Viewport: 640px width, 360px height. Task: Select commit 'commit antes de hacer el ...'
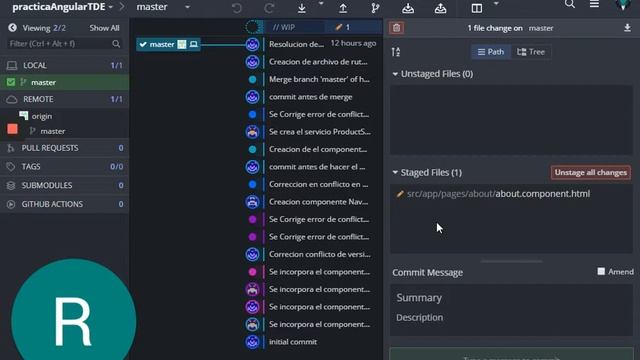(317, 167)
